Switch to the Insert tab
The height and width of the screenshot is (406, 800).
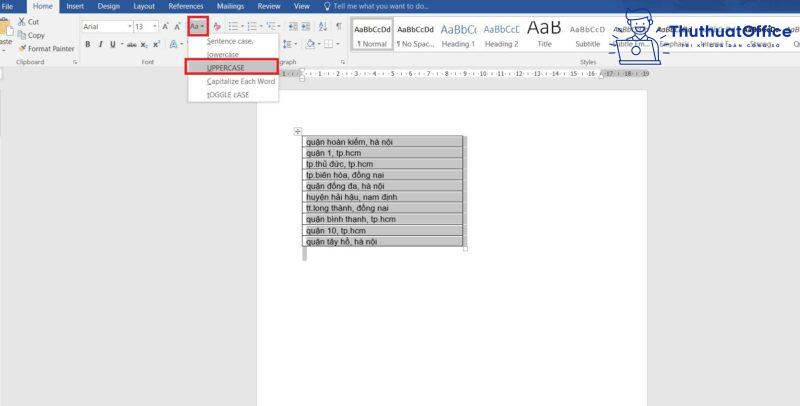click(75, 6)
